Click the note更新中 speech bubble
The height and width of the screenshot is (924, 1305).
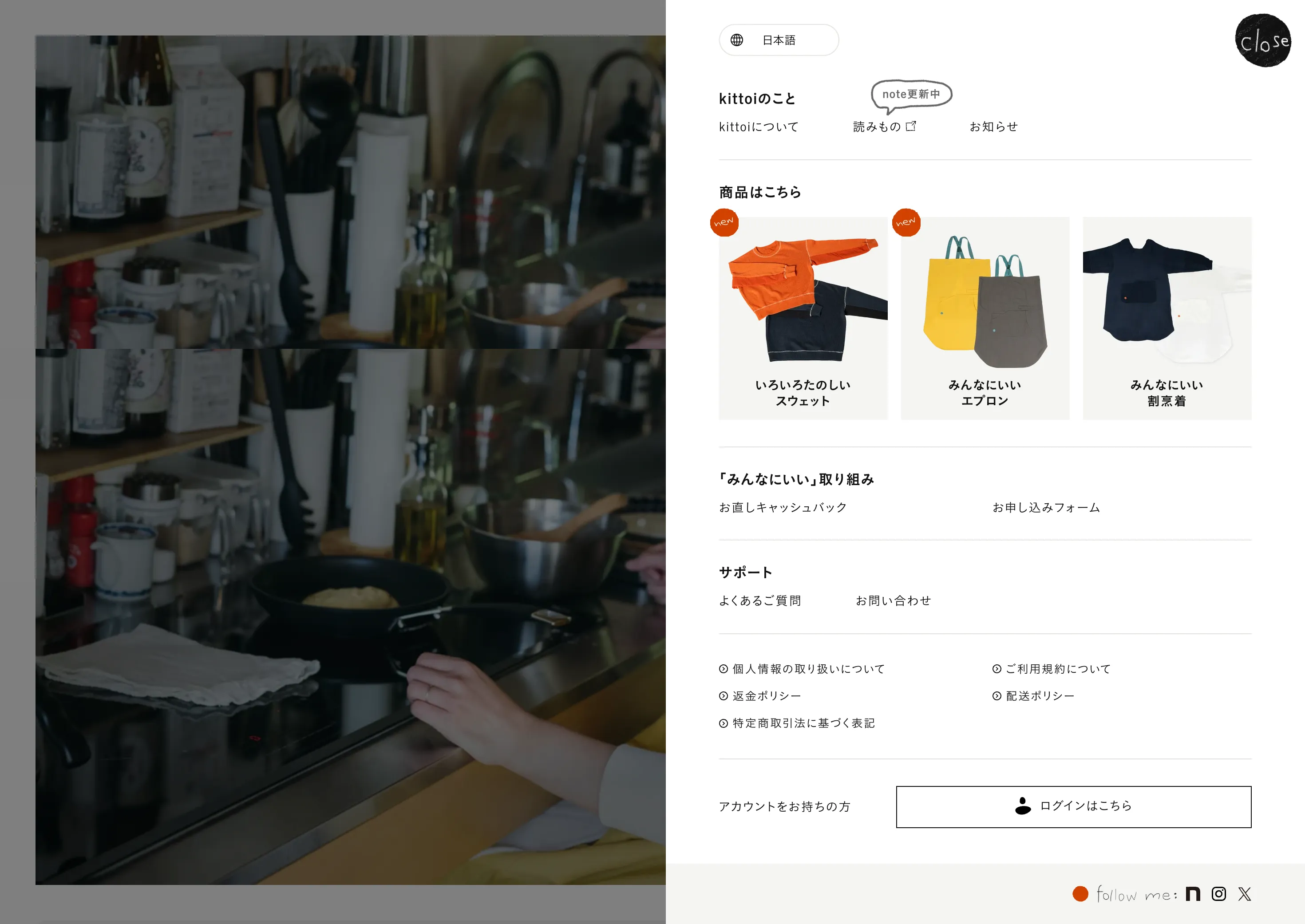coord(911,95)
